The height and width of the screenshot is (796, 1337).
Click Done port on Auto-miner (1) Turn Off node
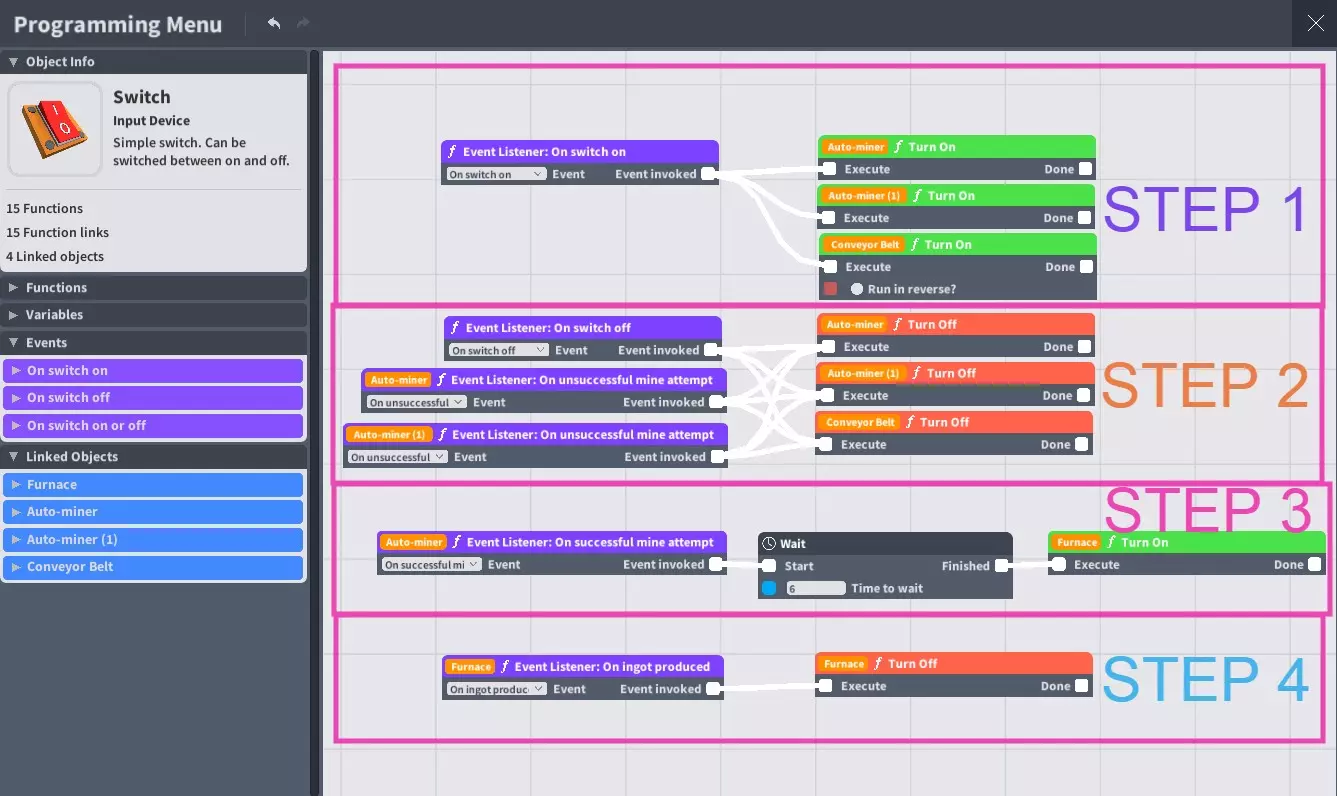click(1083, 396)
